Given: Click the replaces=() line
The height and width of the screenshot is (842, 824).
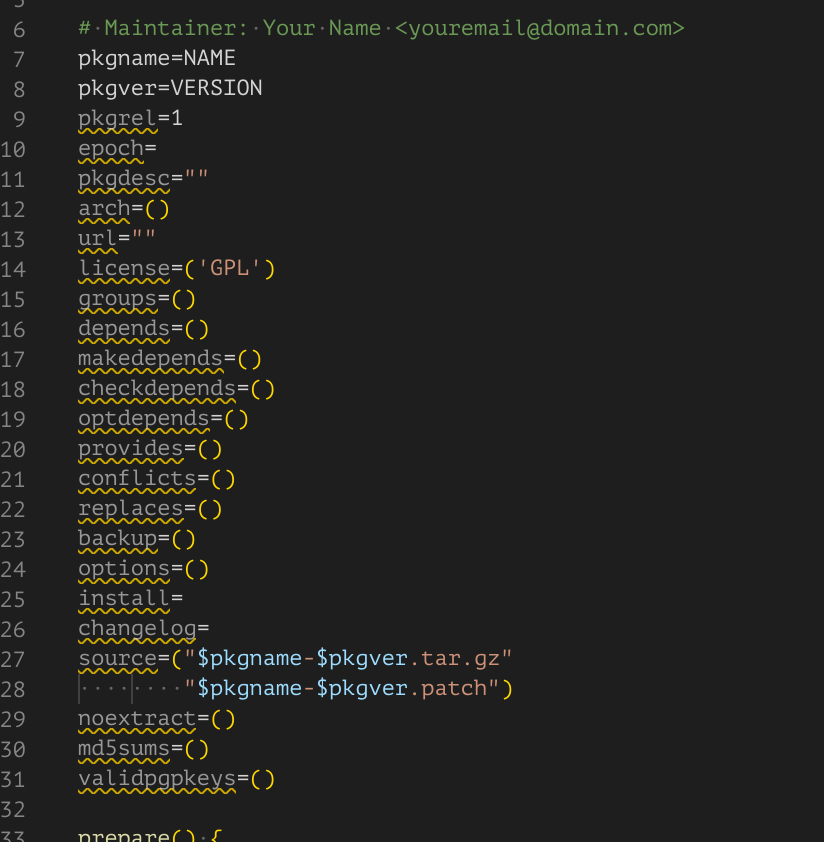Looking at the screenshot, I should pos(150,509).
